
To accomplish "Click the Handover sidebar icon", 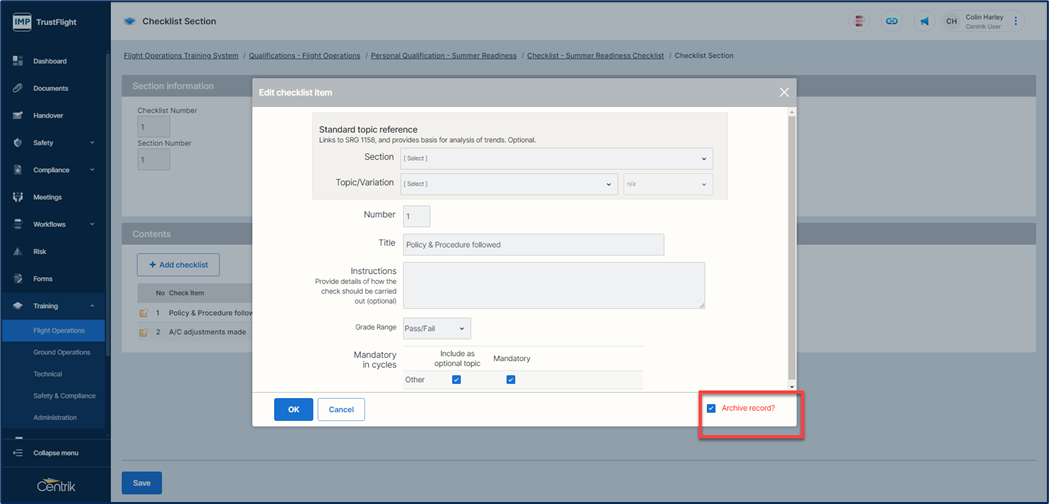I will 18,115.
